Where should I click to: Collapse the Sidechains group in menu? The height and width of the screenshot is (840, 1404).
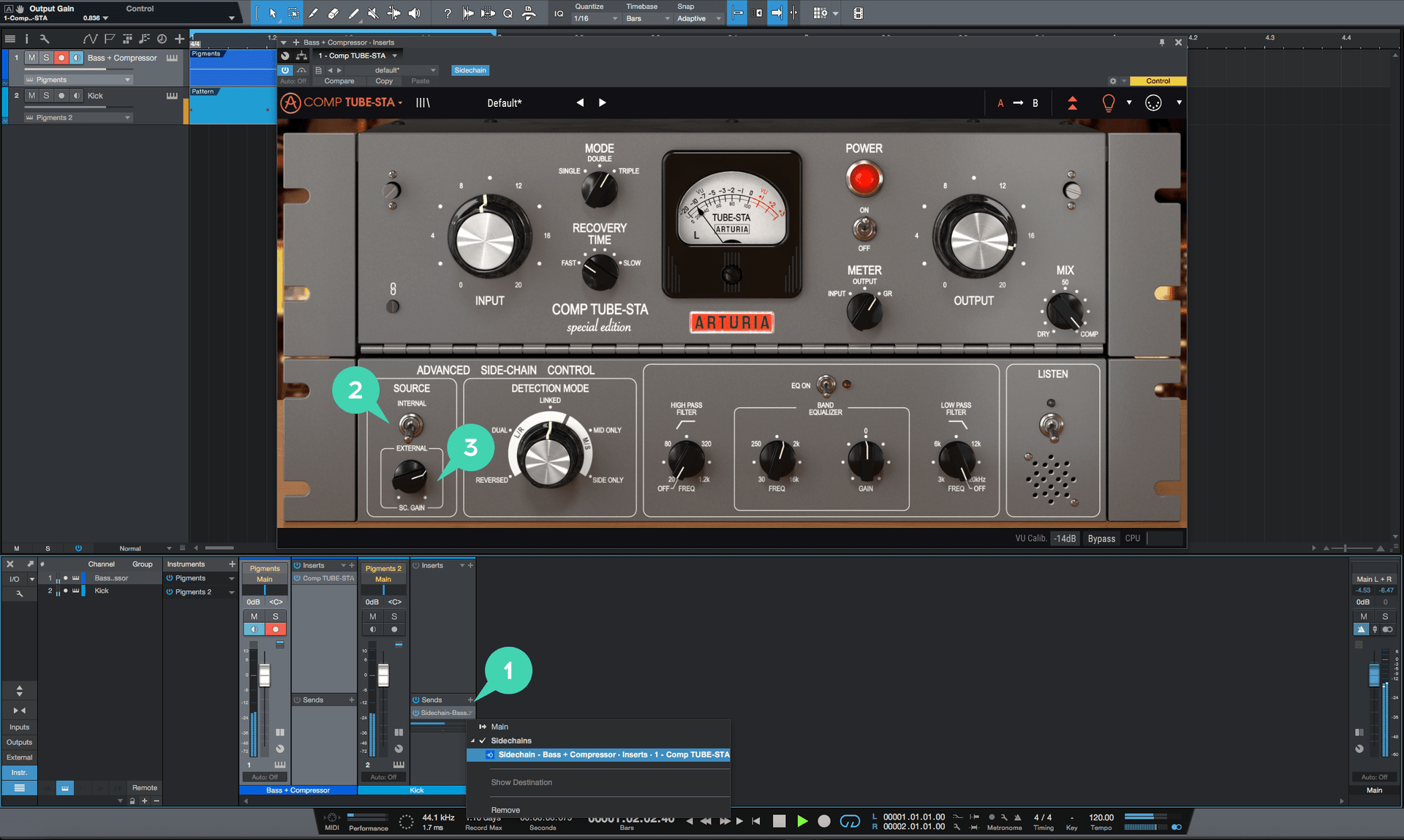[472, 741]
